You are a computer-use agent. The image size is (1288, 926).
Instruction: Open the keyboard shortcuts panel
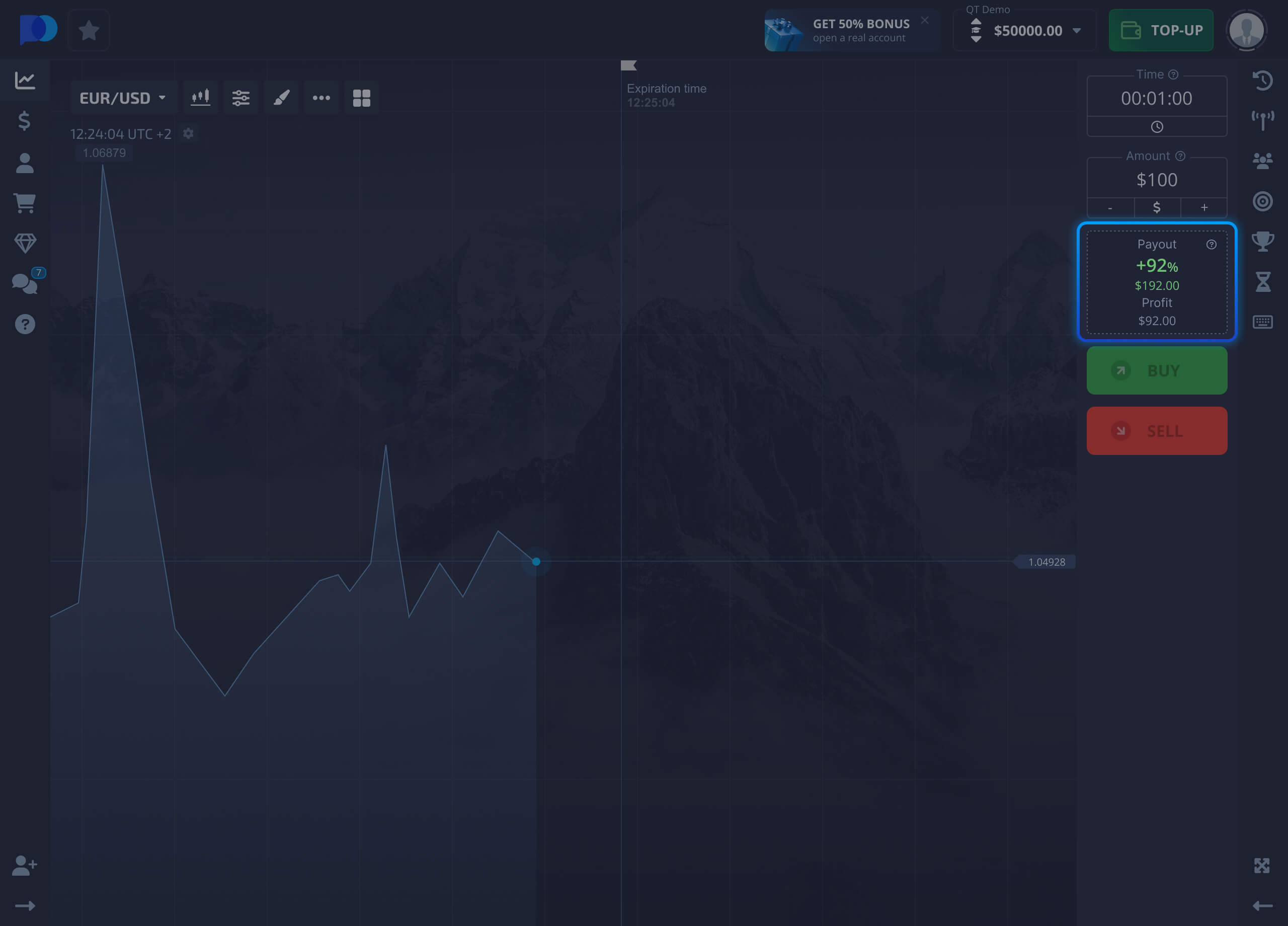tap(1263, 322)
